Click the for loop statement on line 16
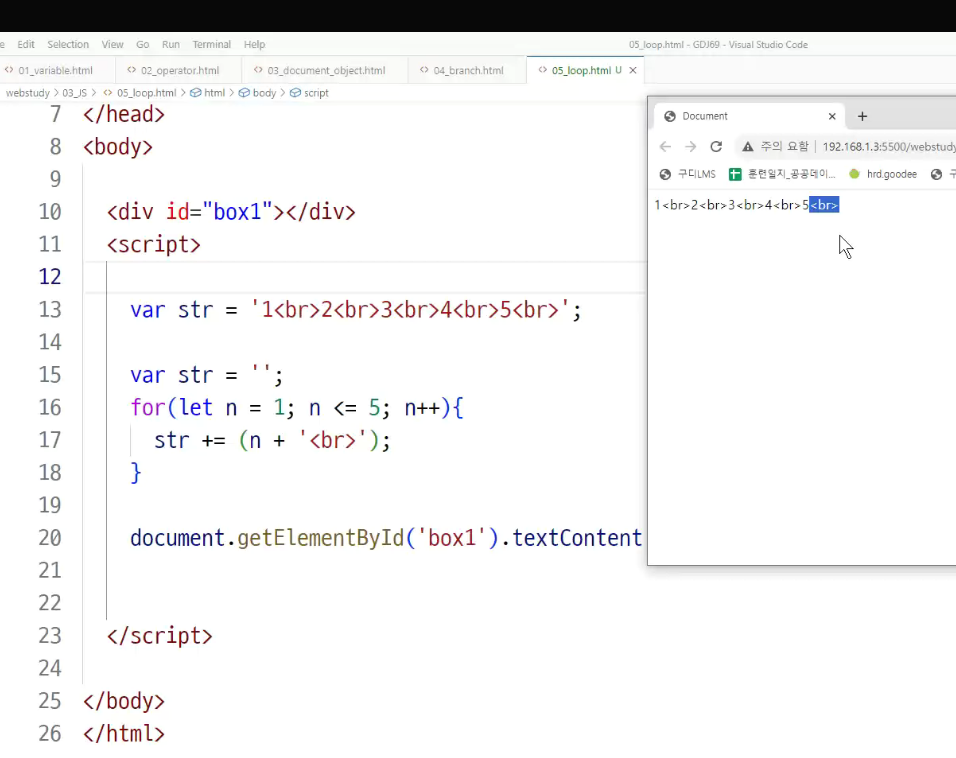The width and height of the screenshot is (956, 758). coord(297,407)
